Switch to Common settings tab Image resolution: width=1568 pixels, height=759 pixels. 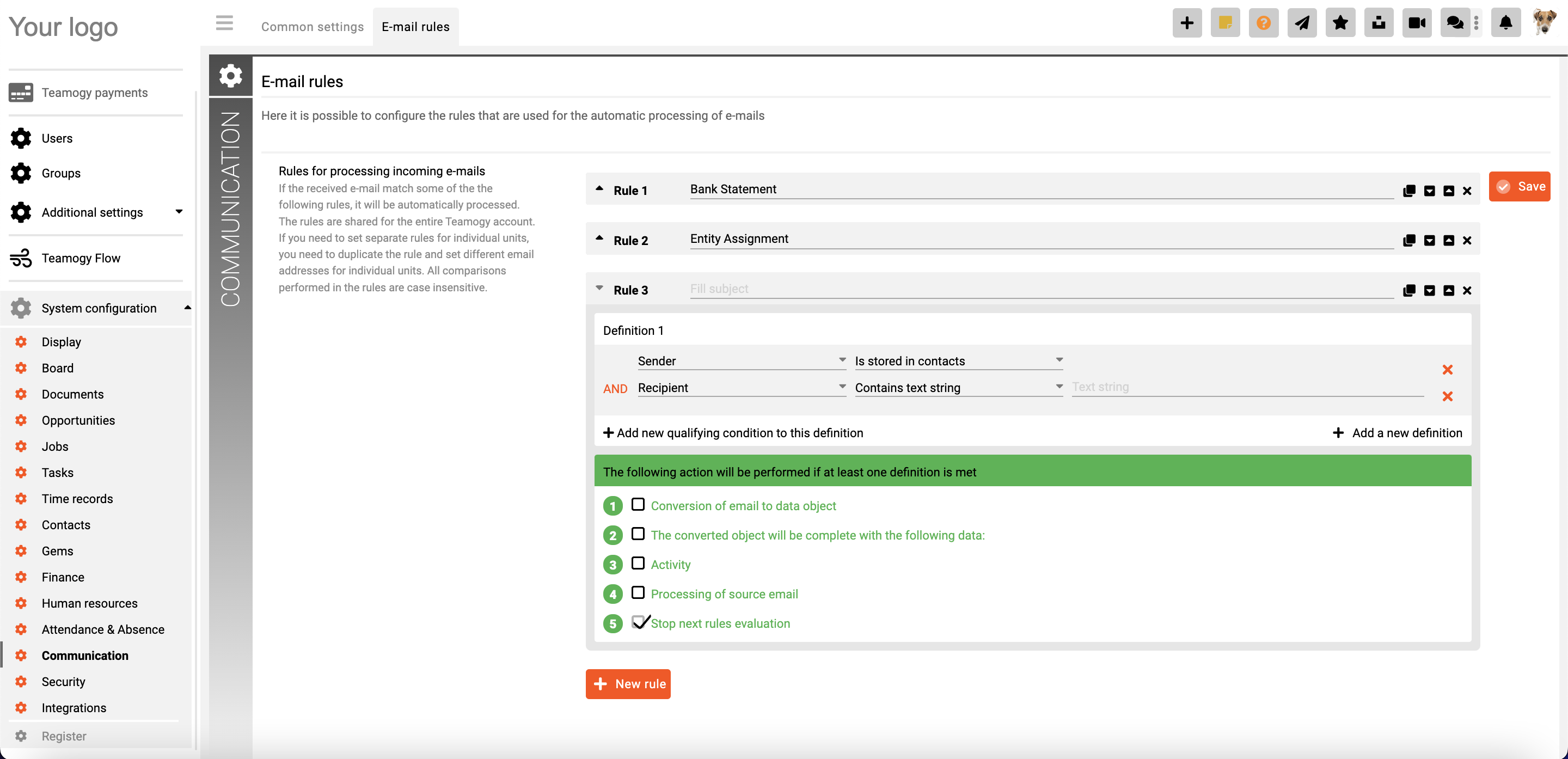click(x=313, y=27)
